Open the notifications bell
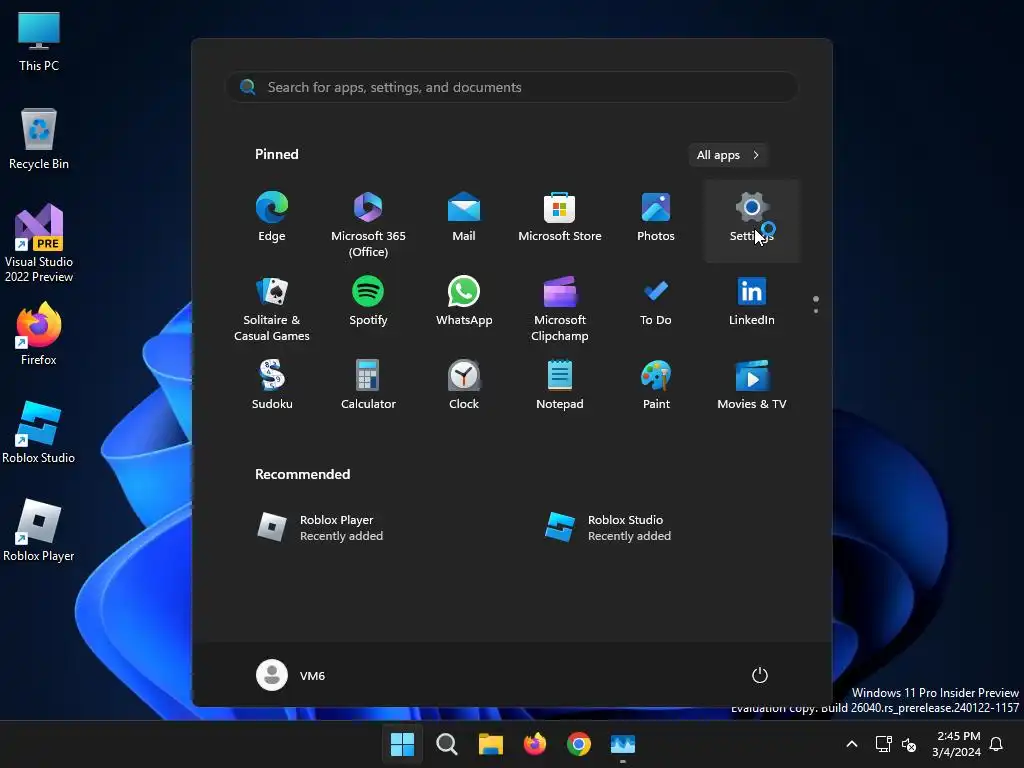 997,744
